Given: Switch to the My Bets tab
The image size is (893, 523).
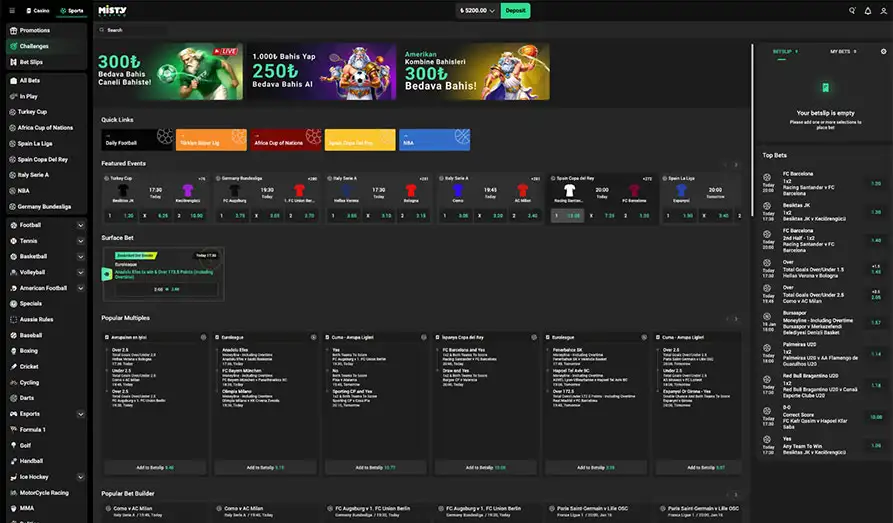Looking at the screenshot, I should [843, 52].
